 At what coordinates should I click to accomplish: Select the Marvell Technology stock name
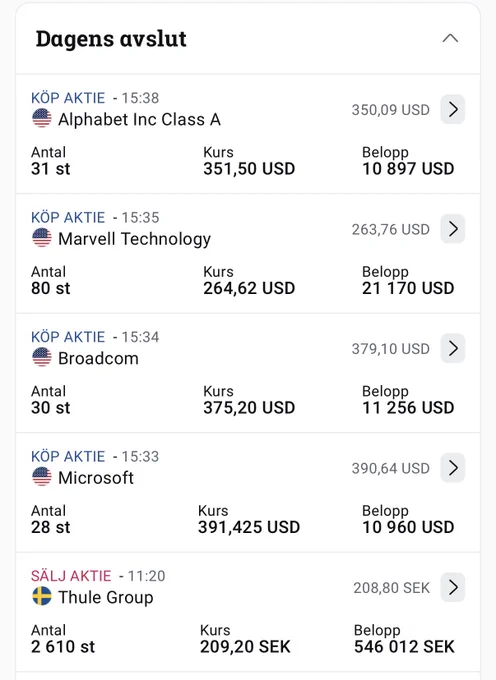coord(134,239)
